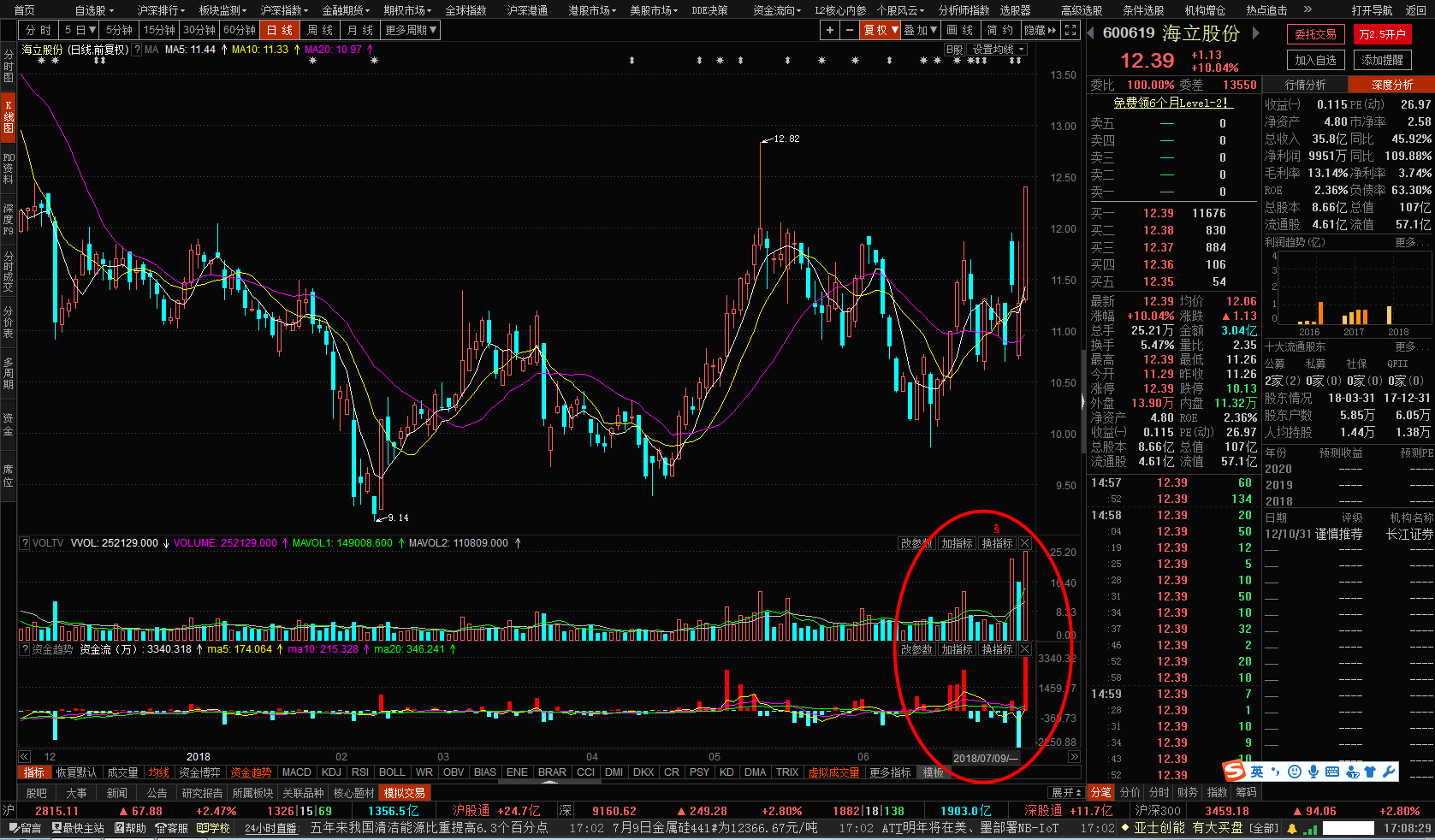The height and width of the screenshot is (840, 1435).
Task: Select 月线 monthly chart period
Action: tap(360, 30)
